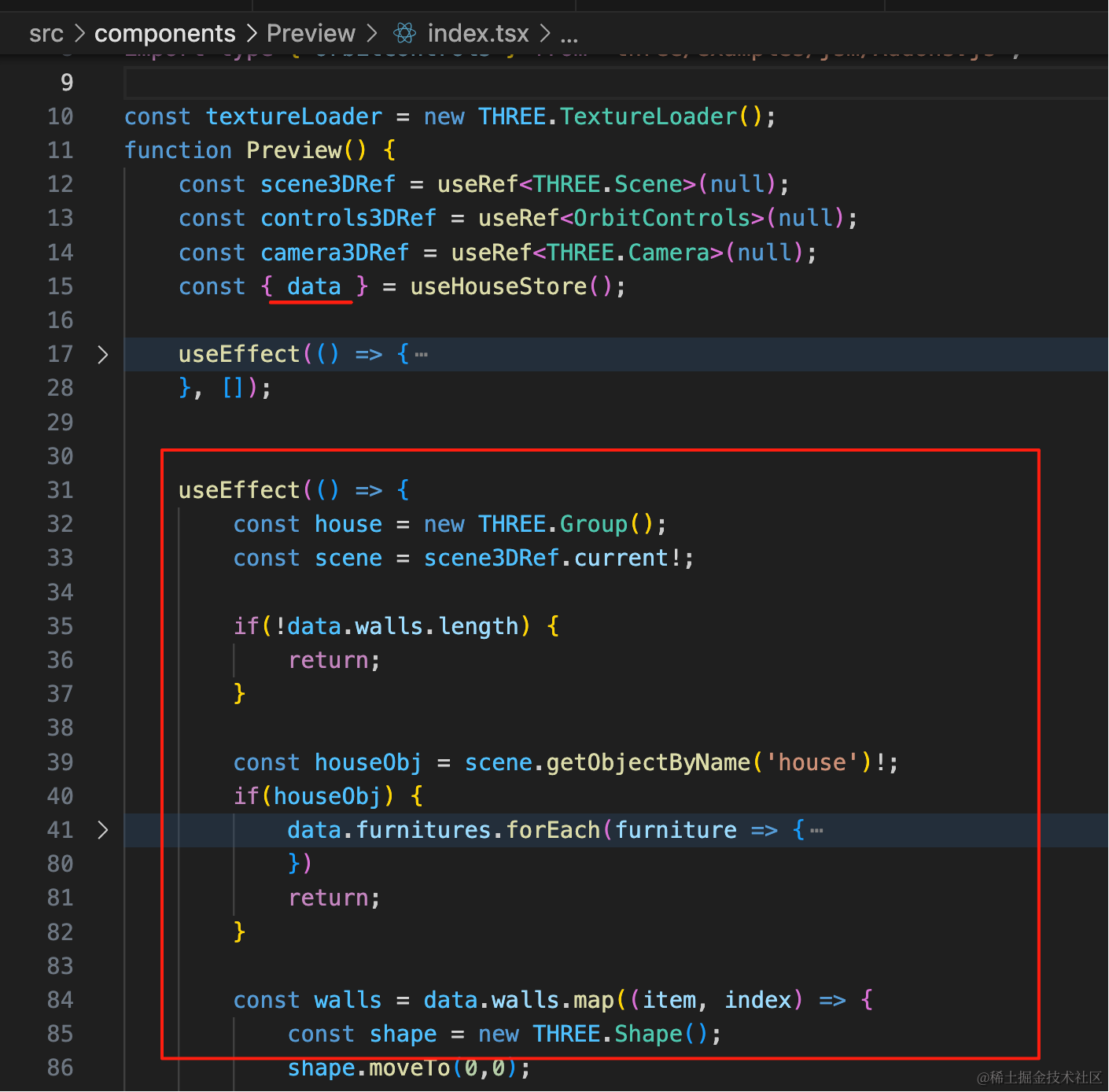Expand the folded useEffect at line 17
This screenshot has width=1109, height=1092.
[x=102, y=355]
